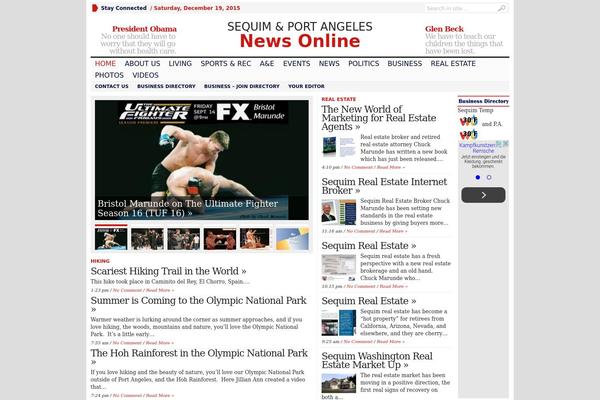The height and width of the screenshot is (400, 600).
Task: Open Summer is Coming to Olympic National Park
Action: coord(199,305)
